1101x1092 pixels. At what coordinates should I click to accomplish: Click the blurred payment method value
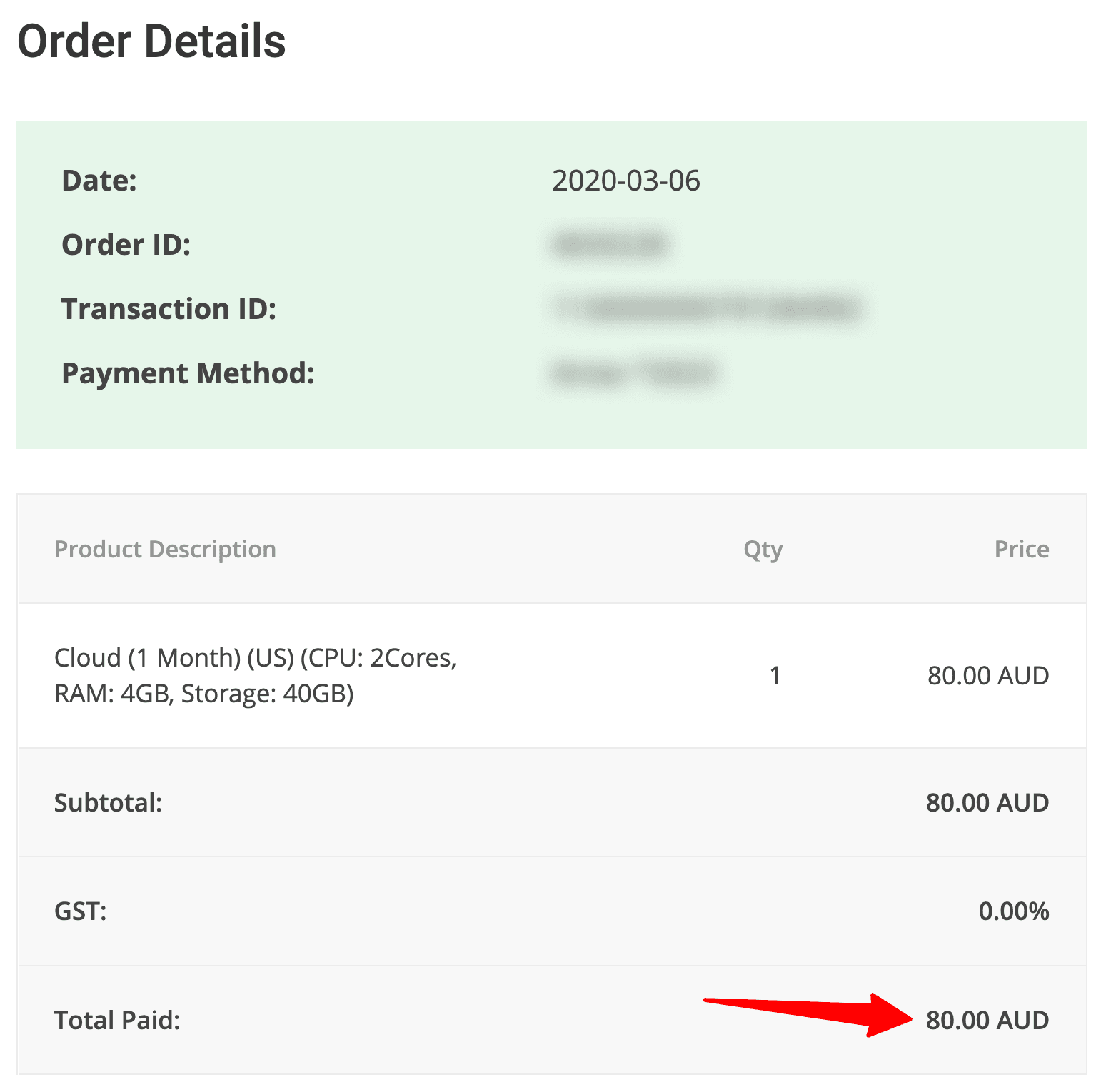634,373
